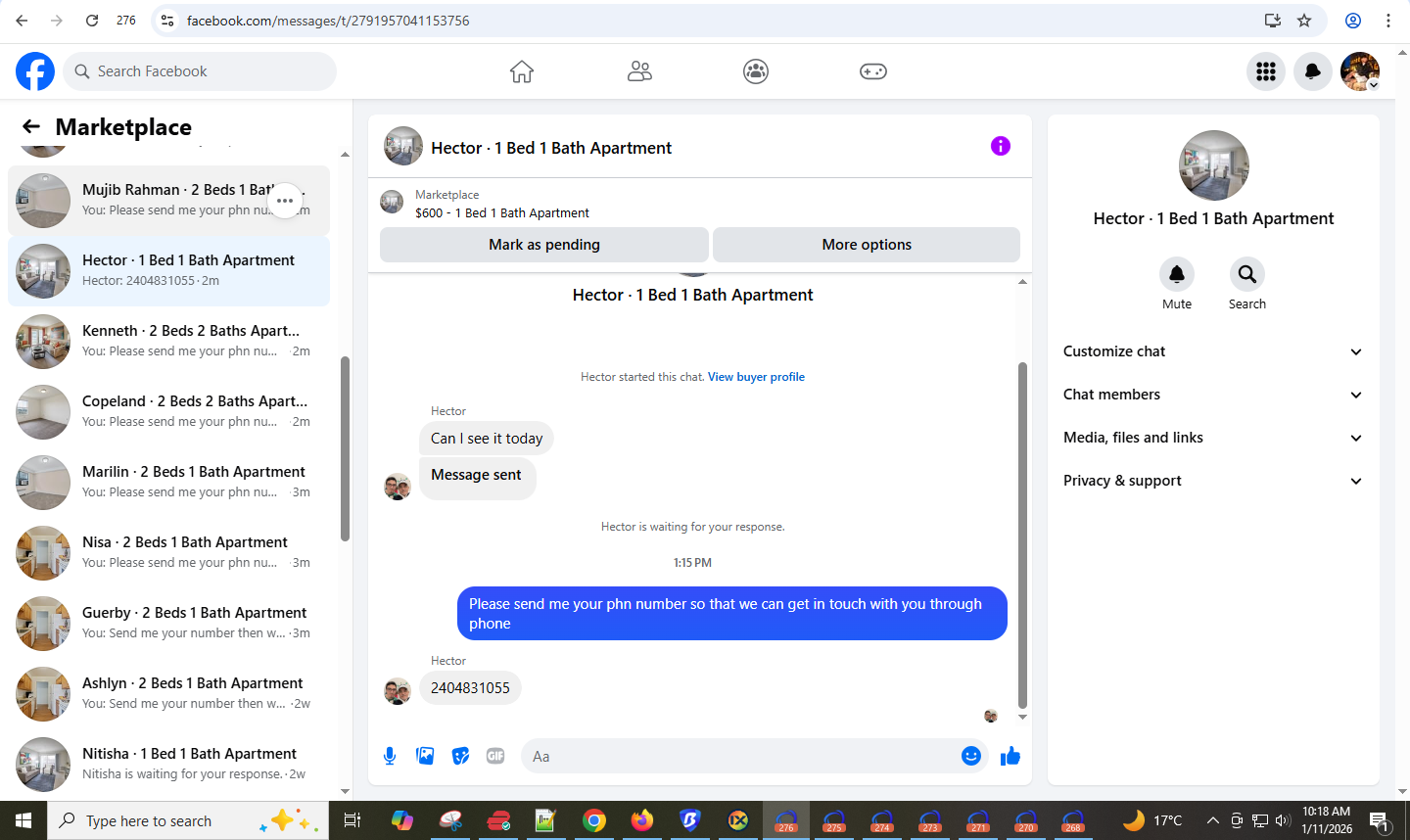Click the Search Facebook field
Viewport: 1410px width, 840px height.
(x=200, y=71)
